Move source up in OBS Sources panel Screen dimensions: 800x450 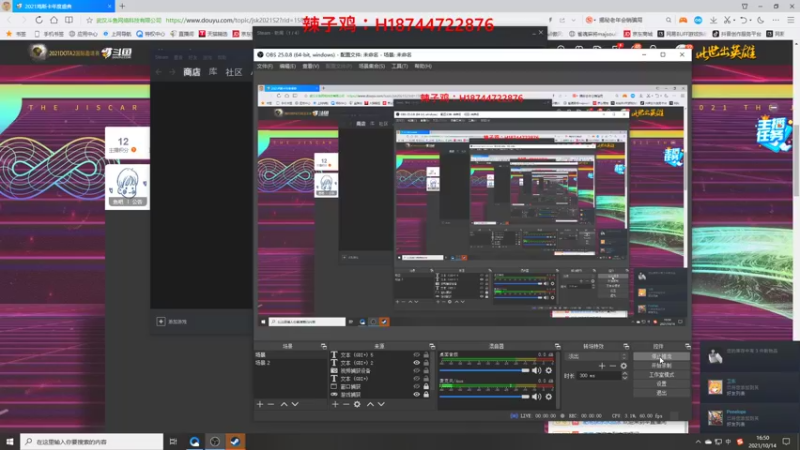(x=370, y=404)
